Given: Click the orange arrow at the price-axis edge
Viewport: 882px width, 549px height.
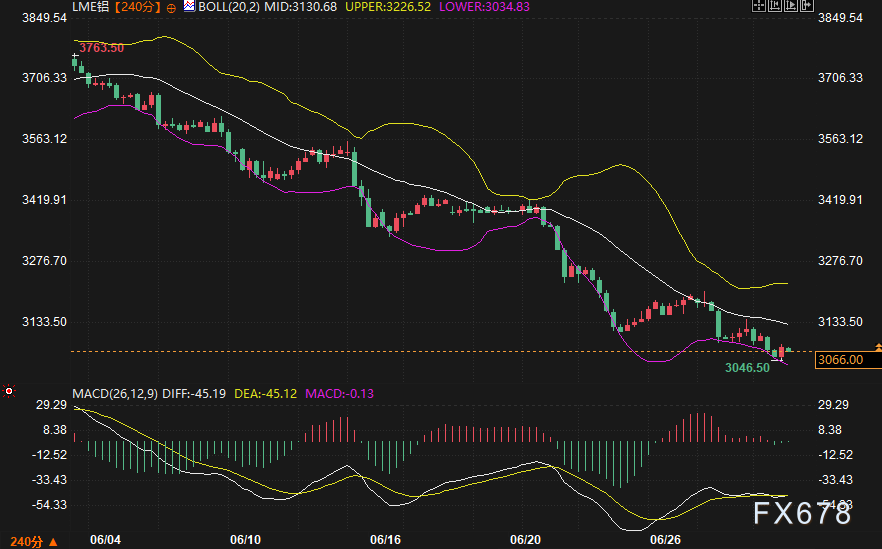Looking at the screenshot, I should tap(878, 348).
